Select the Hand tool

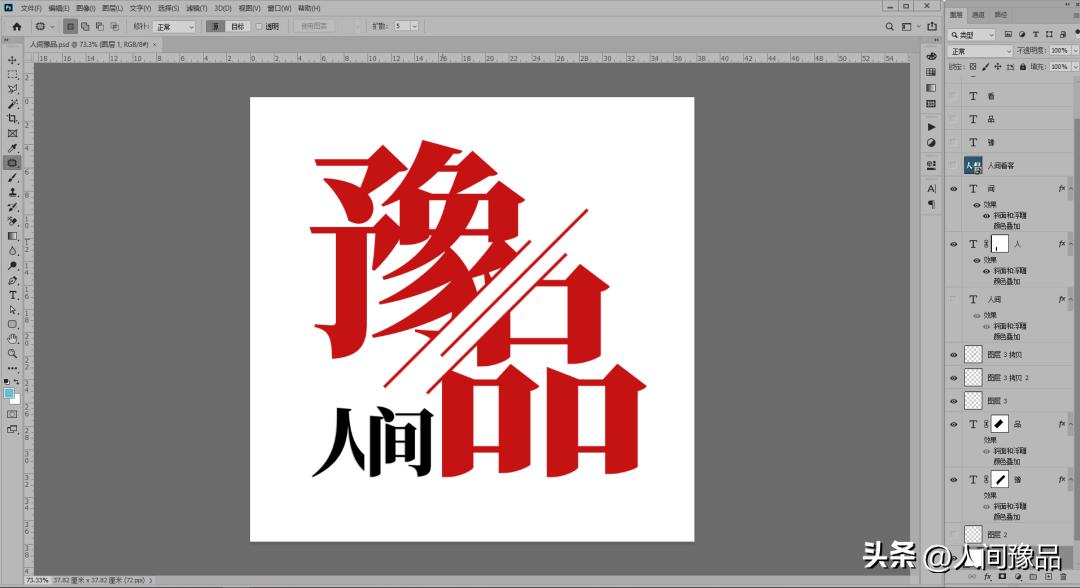click(x=13, y=337)
